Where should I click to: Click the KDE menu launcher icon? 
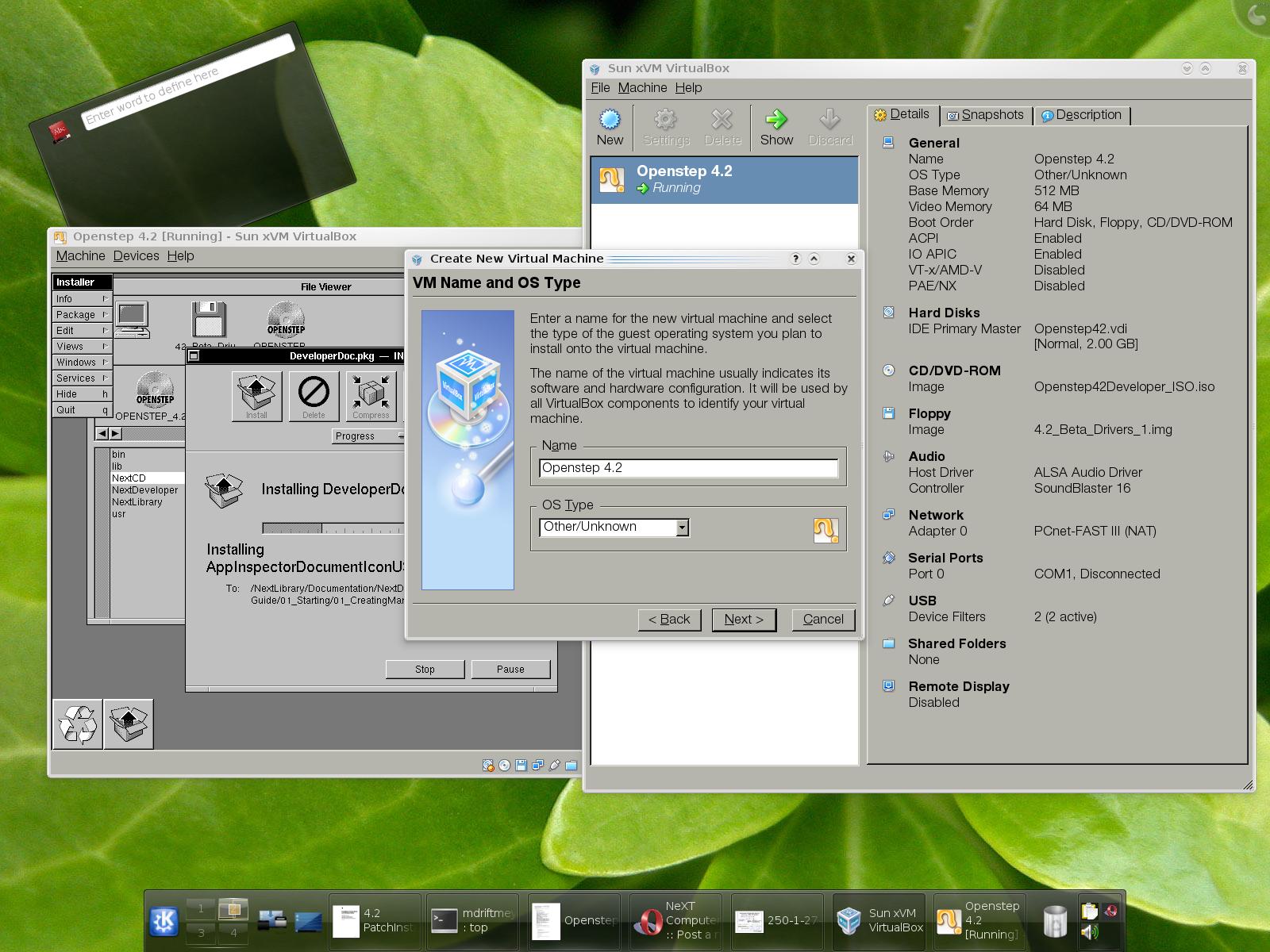[x=164, y=920]
